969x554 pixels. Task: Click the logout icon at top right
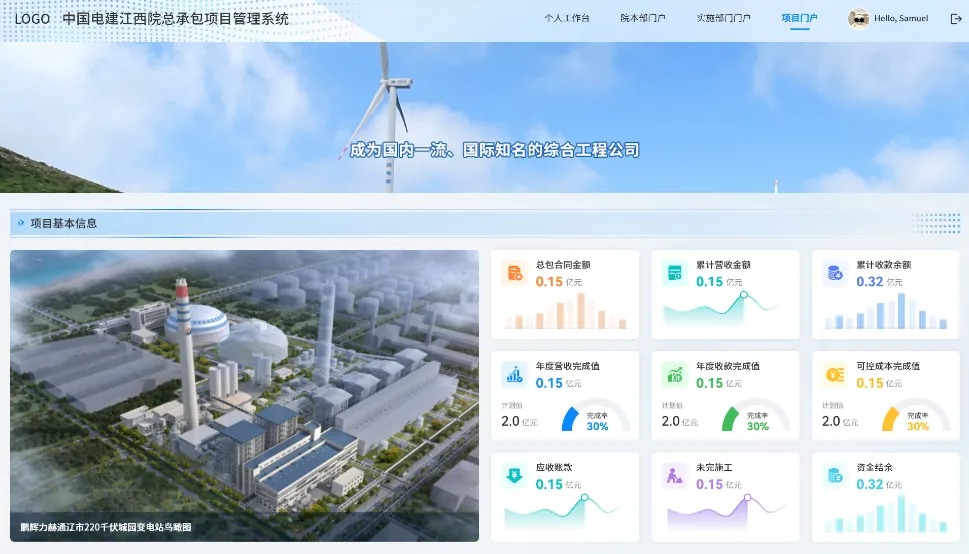tap(955, 19)
